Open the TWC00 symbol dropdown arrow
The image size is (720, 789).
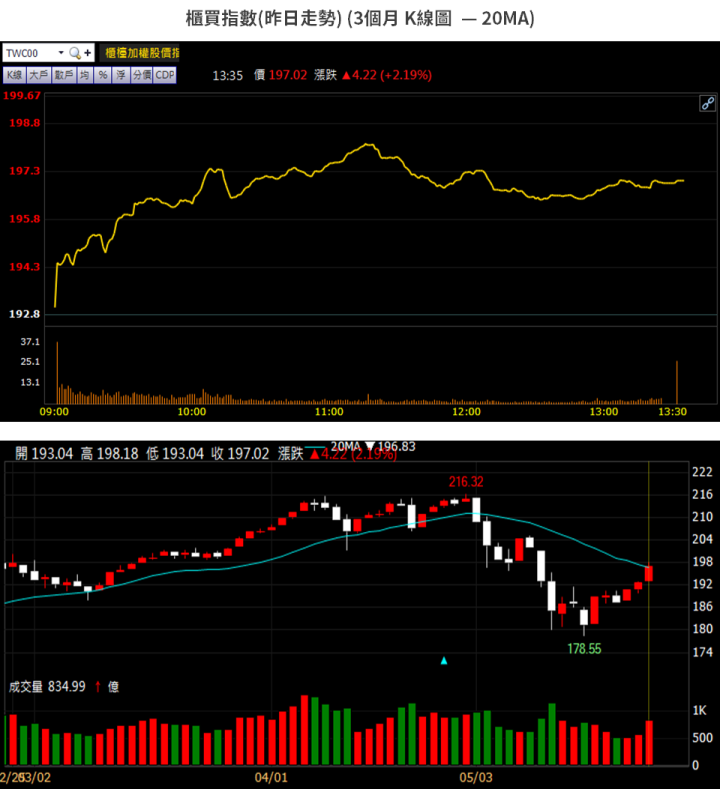click(x=61, y=53)
